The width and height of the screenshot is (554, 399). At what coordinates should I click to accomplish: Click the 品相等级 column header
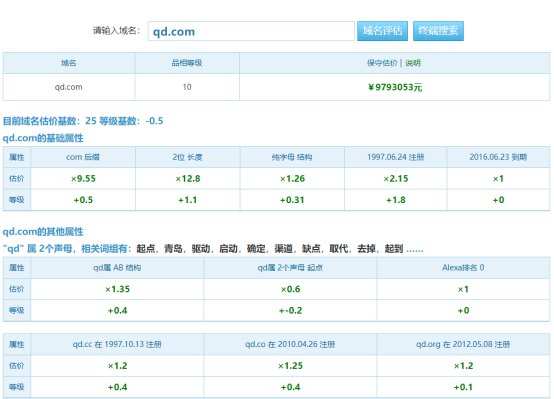187,63
